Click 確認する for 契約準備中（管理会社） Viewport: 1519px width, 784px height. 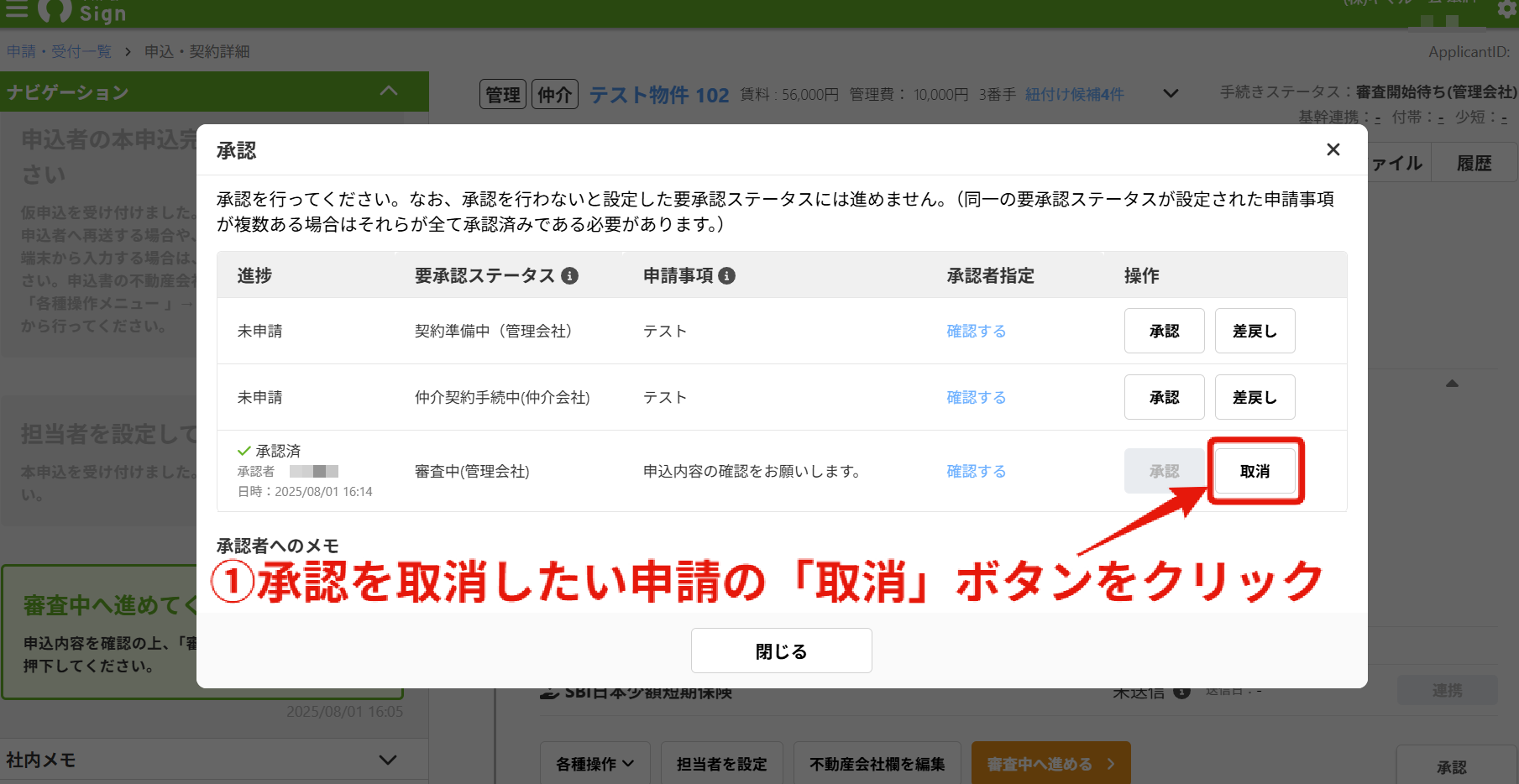[976, 331]
